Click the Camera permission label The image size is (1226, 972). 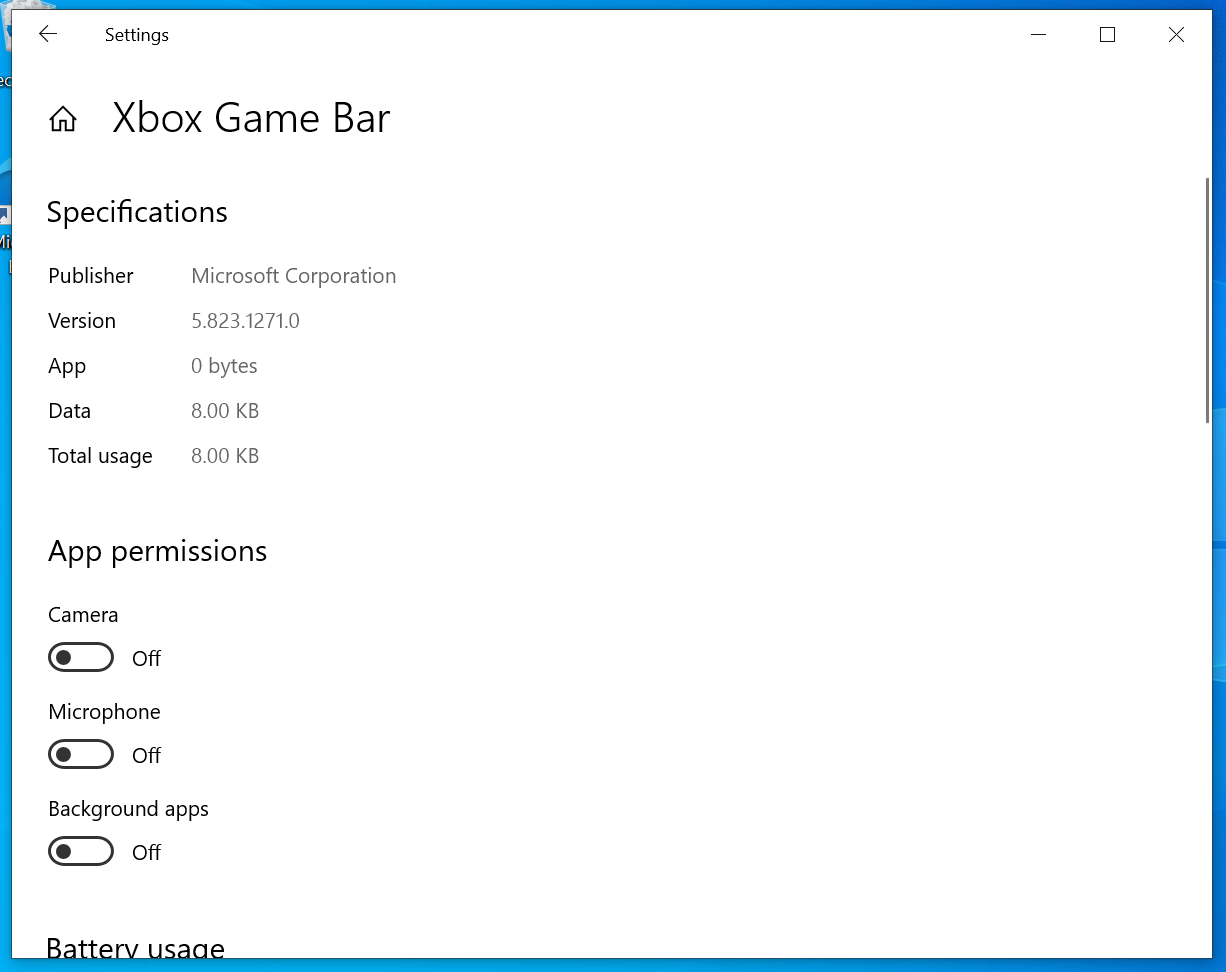pyautogui.click(x=83, y=615)
